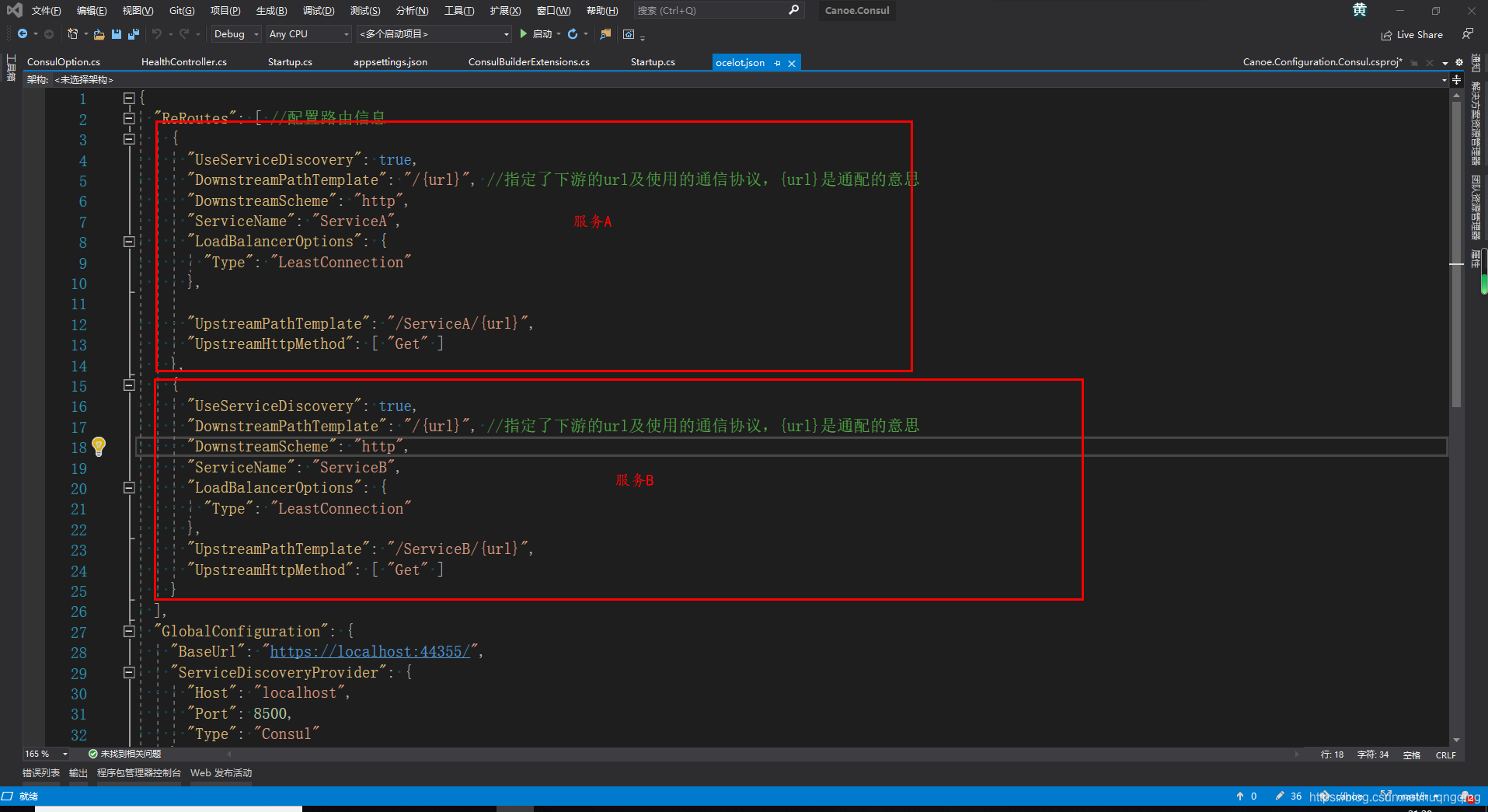Click the New Project toolbar icon
The width and height of the screenshot is (1488, 812).
point(72,33)
